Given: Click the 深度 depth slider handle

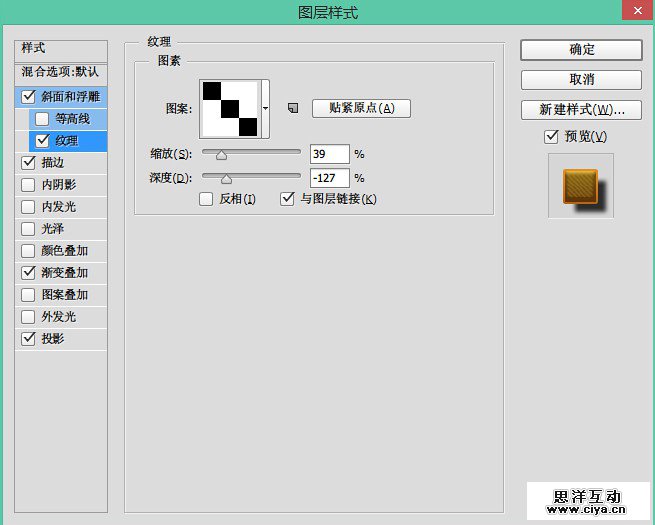Looking at the screenshot, I should tap(226, 179).
